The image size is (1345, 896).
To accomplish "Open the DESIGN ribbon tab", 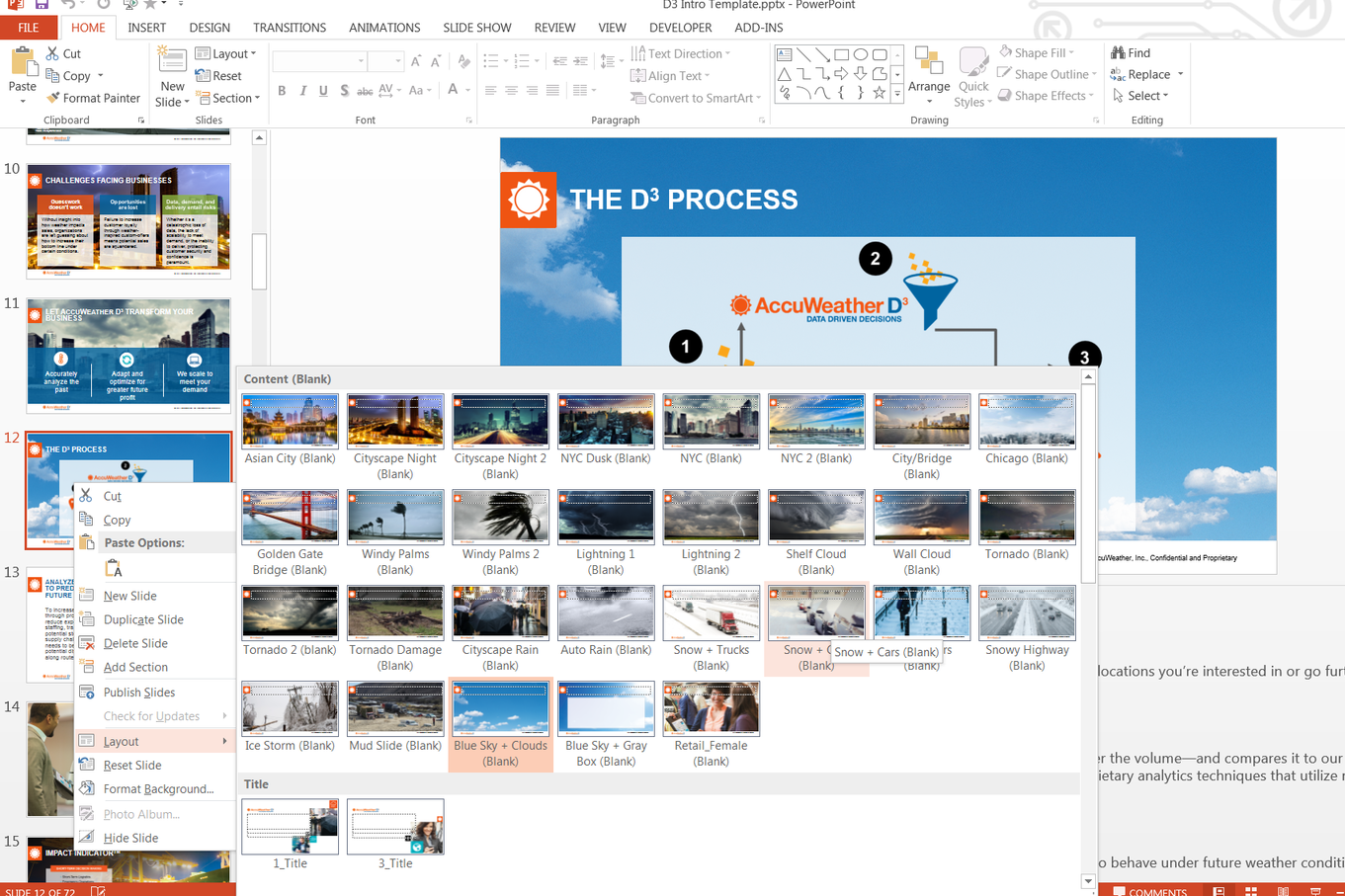I will [x=210, y=28].
